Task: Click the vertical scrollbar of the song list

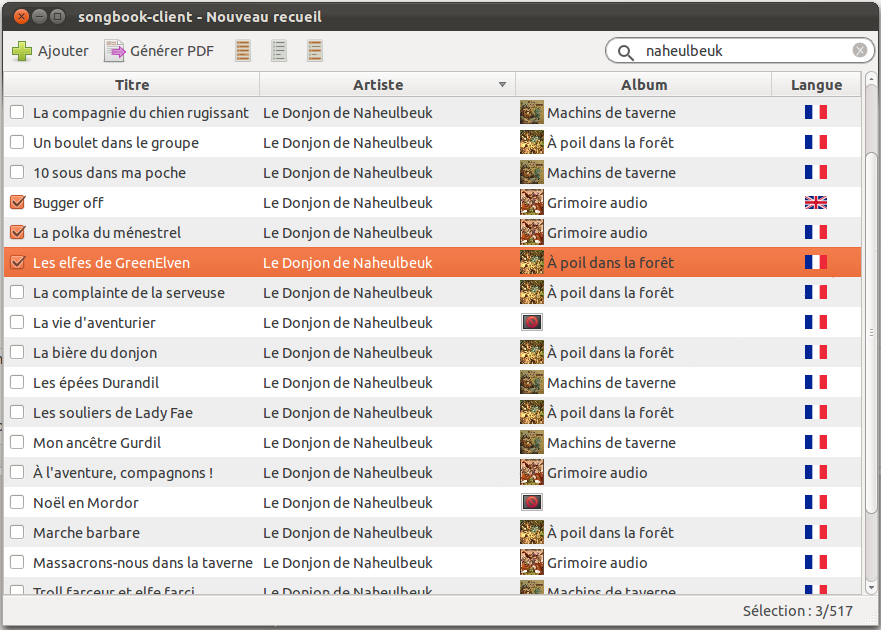Action: [x=871, y=330]
